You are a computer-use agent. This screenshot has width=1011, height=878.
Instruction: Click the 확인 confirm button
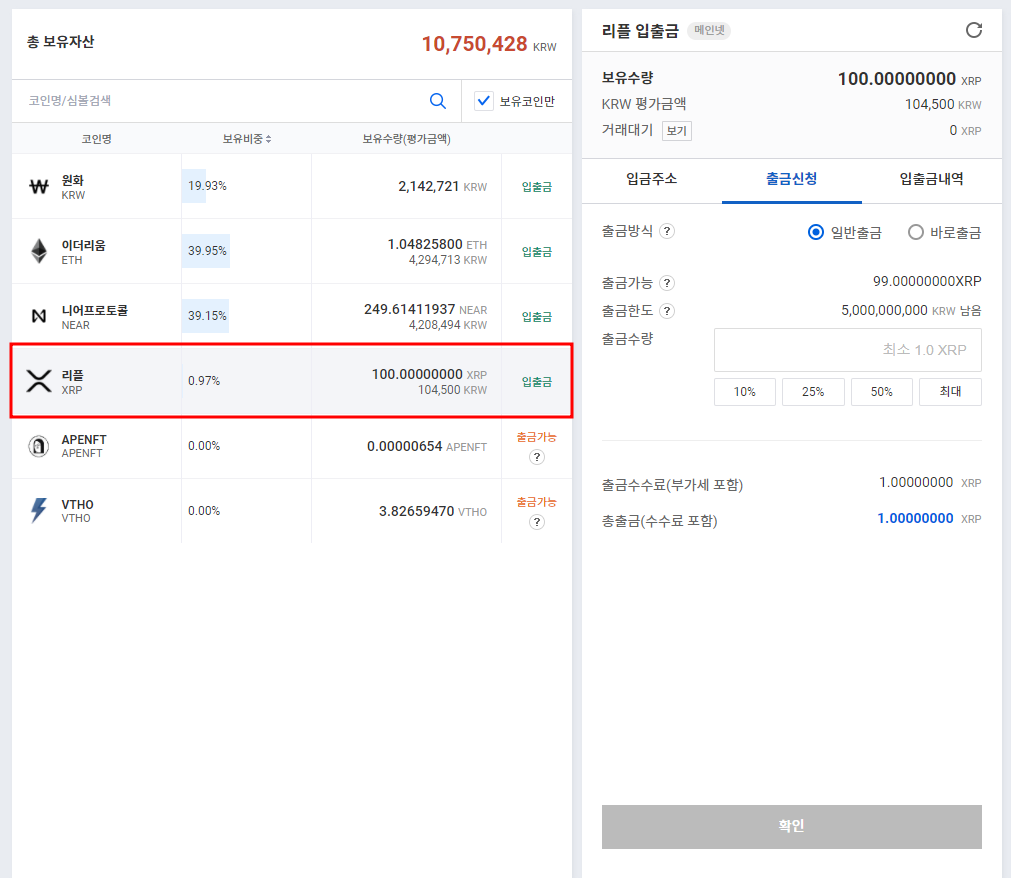[792, 826]
